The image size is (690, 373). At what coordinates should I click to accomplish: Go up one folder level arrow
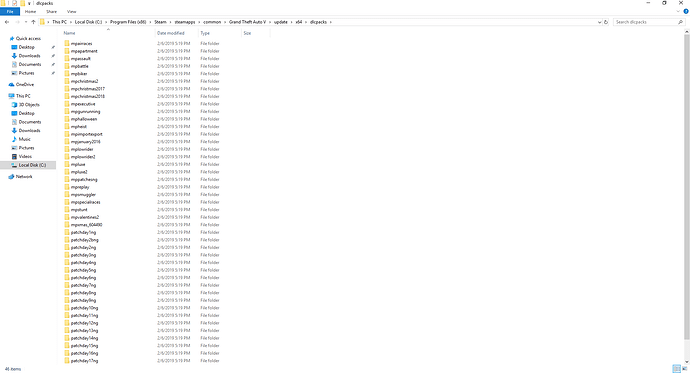(x=33, y=22)
